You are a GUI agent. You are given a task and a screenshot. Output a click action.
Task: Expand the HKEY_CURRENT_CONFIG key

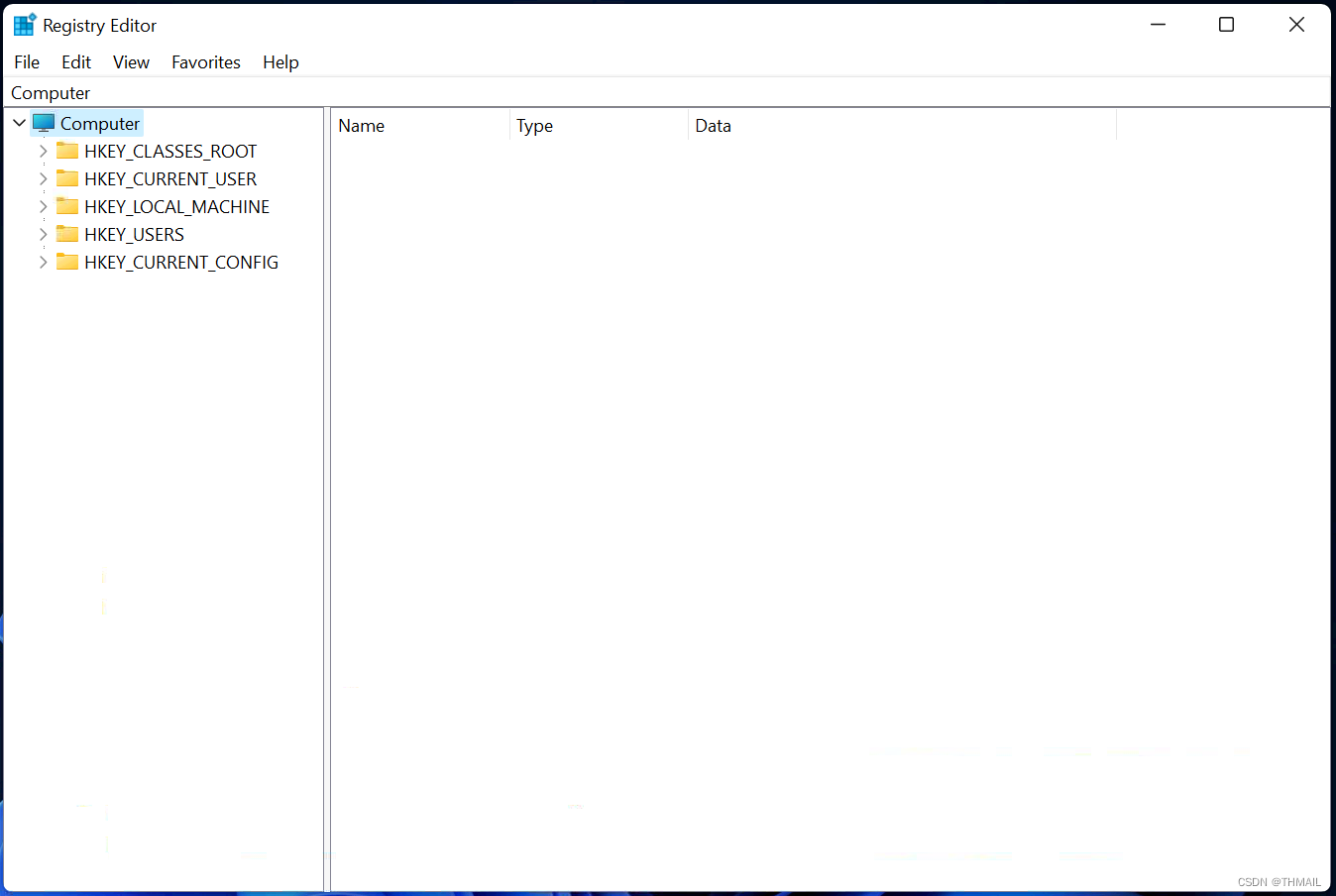[43, 262]
